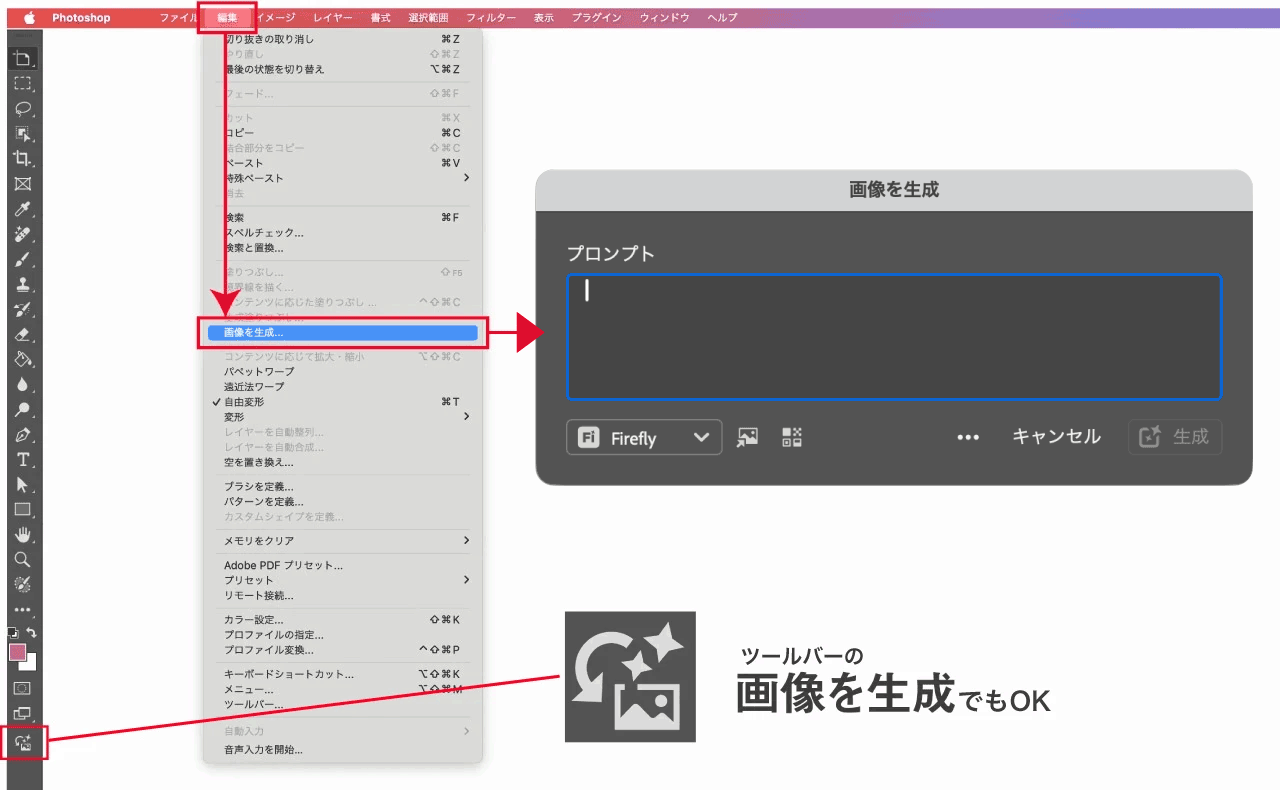This screenshot has height=790, width=1280.
Task: Click inside the プロンプト text field
Action: [x=894, y=337]
